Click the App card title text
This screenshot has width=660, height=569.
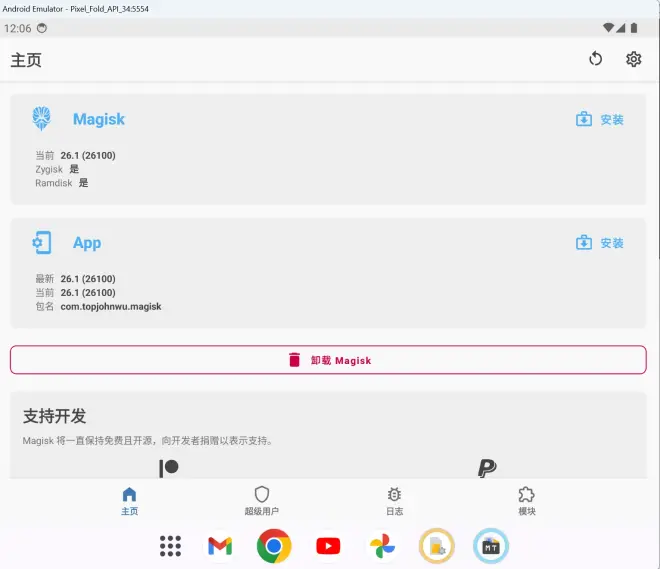(x=87, y=243)
